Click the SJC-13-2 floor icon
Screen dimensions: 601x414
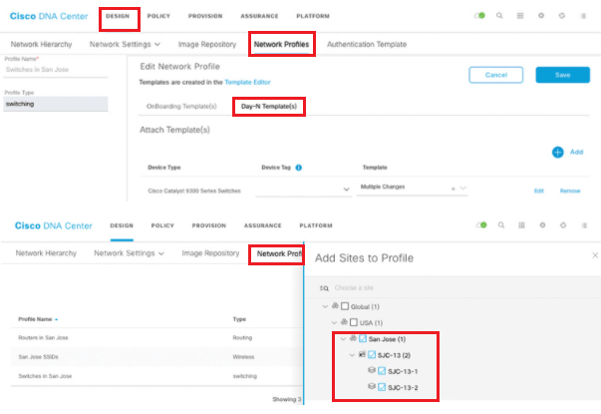371,386
